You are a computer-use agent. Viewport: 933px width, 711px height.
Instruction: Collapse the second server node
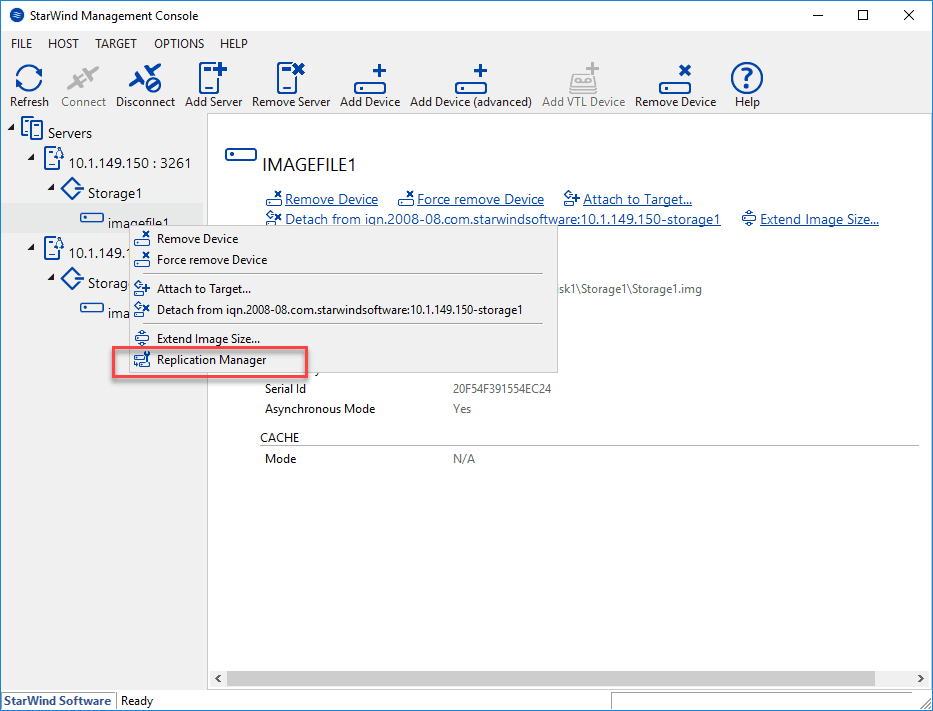point(32,246)
